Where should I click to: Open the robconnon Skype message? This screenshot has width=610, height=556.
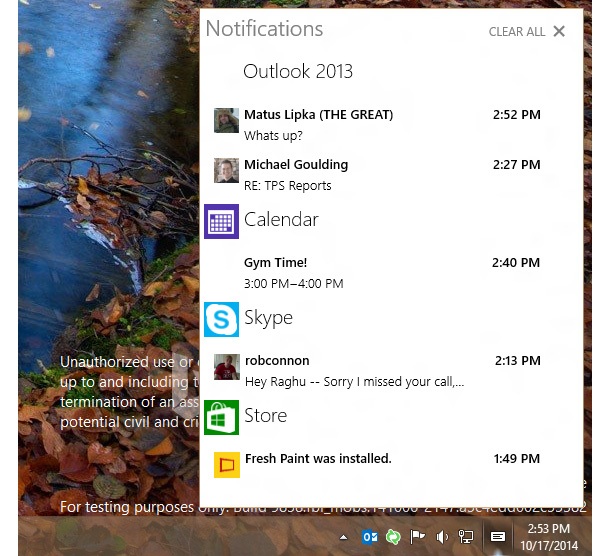(x=377, y=371)
